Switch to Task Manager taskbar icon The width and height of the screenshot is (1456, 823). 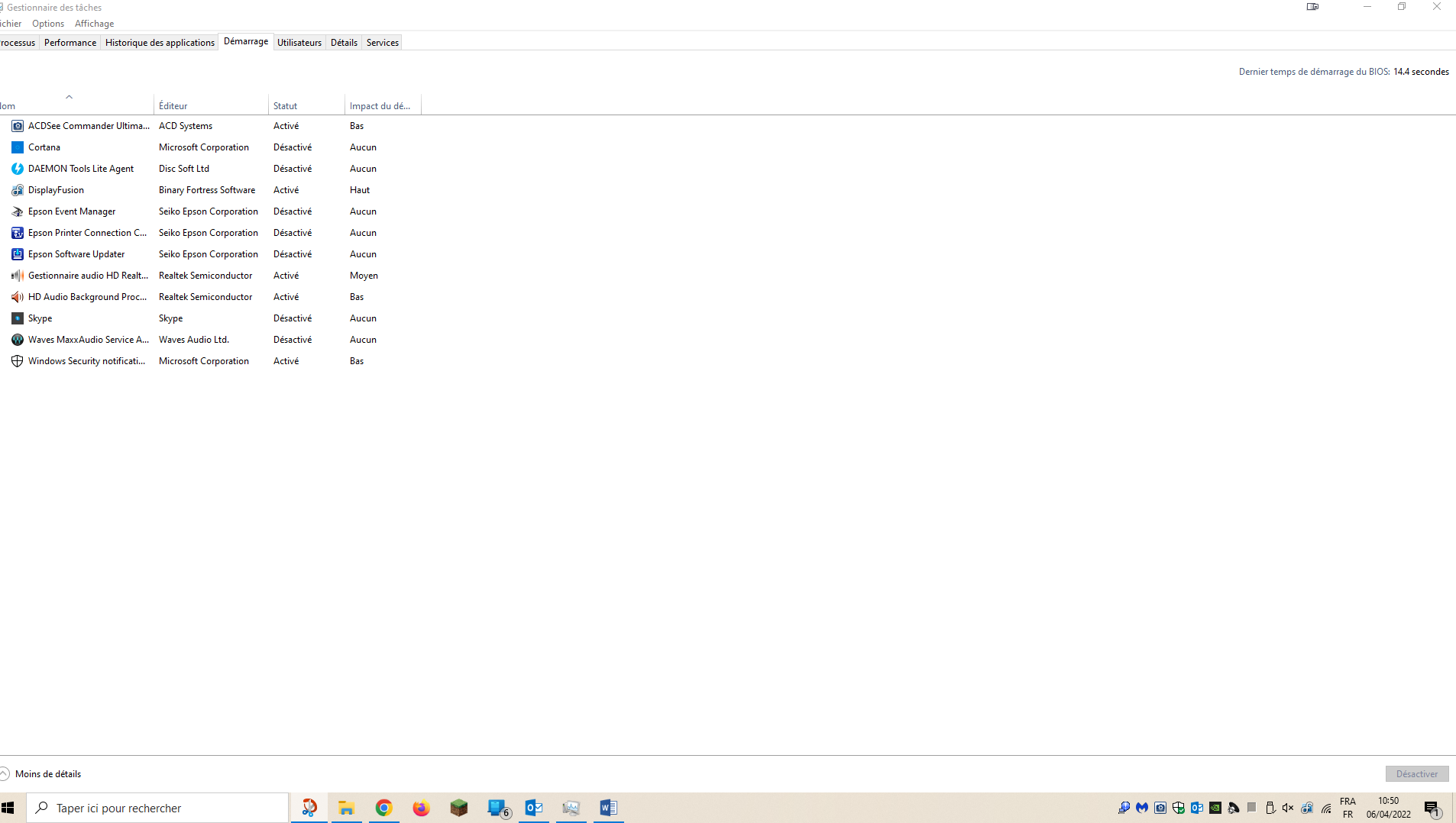[x=571, y=808]
